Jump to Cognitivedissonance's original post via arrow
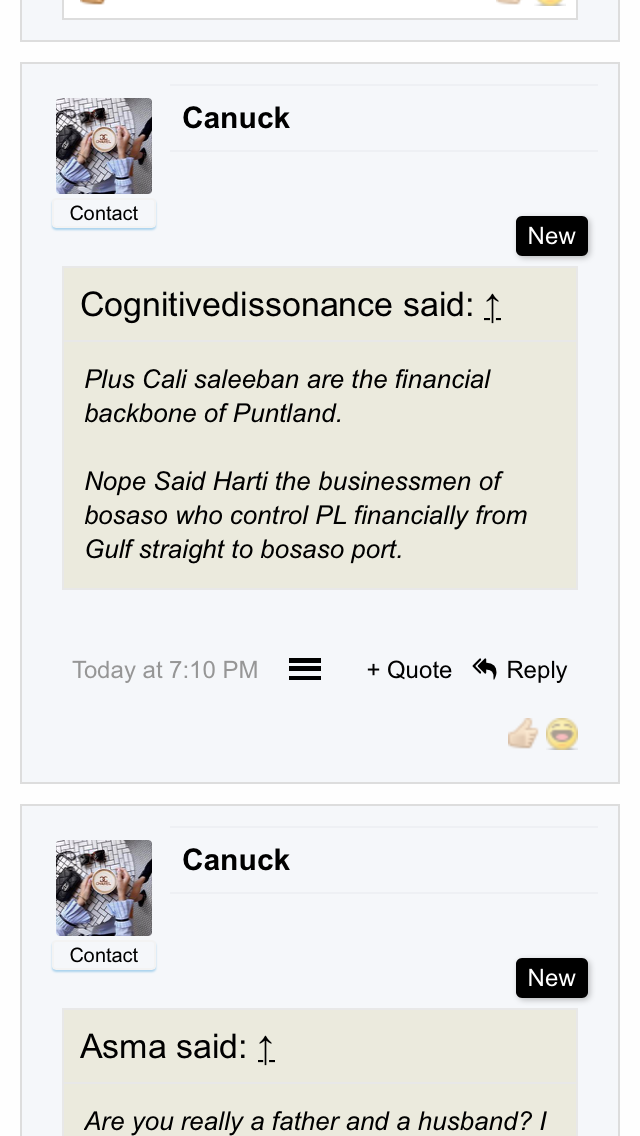640x1136 pixels. point(492,306)
